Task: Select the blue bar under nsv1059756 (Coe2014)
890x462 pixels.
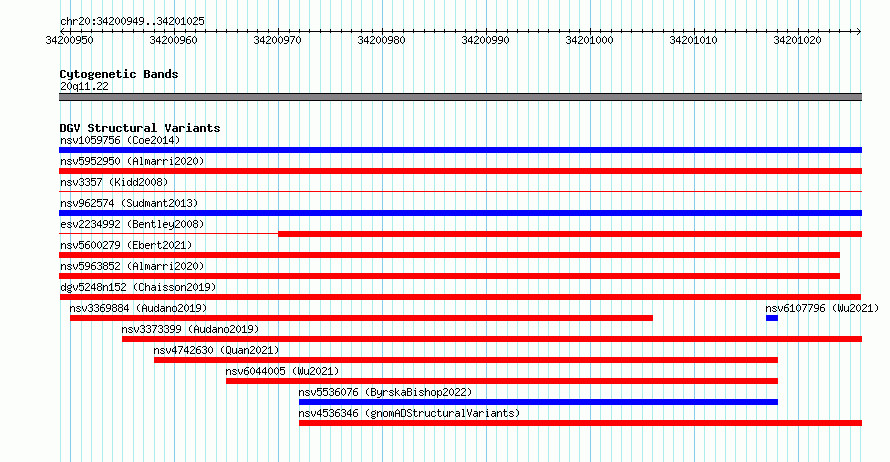Action: 460,150
